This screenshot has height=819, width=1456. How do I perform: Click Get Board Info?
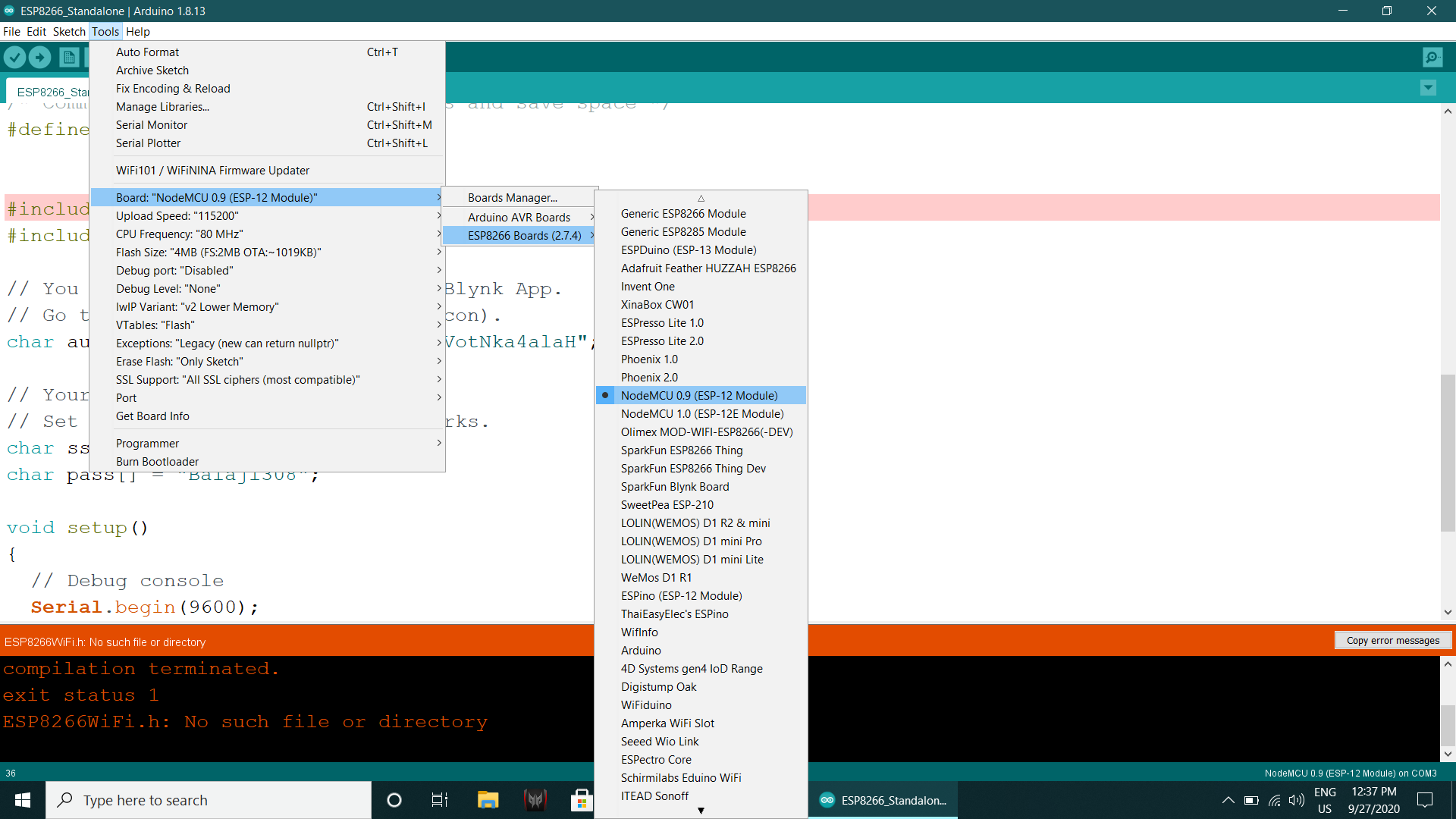[267, 416]
